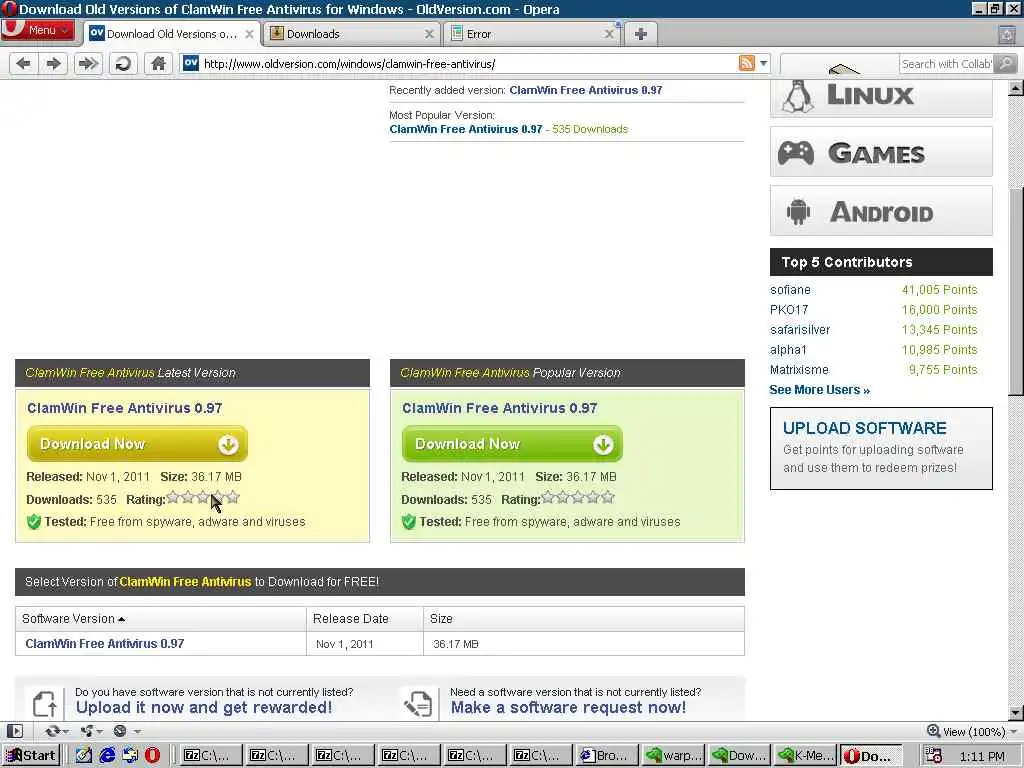Viewport: 1024px width, 768px height.
Task: Launch Opera from quick launch bar
Action: tap(152, 756)
